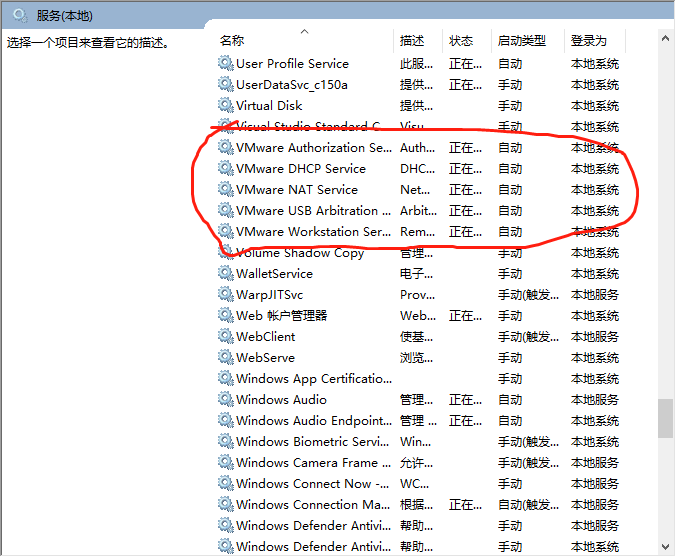The width and height of the screenshot is (676, 557).
Task: Click gear icon of VMware DHCP Service
Action: point(225,169)
